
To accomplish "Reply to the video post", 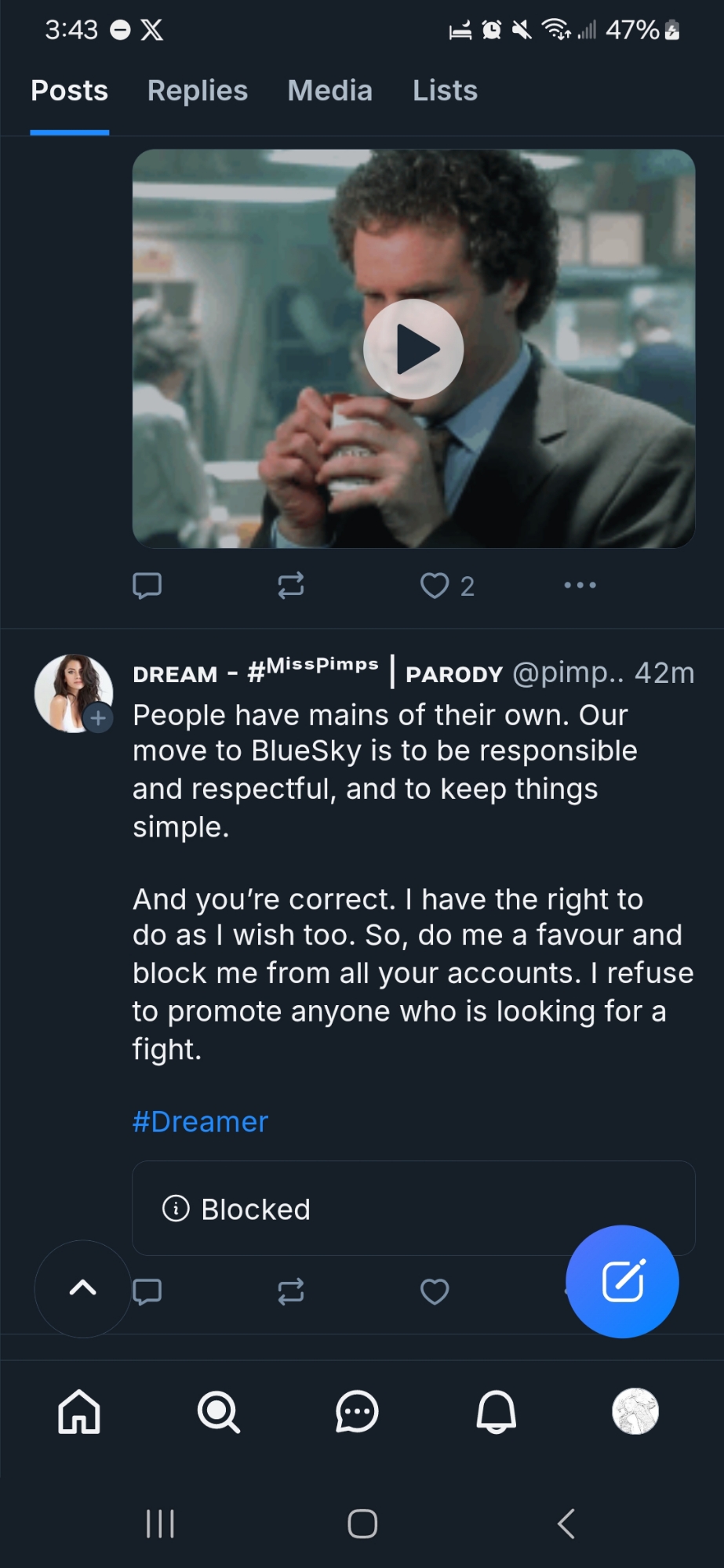I will 147,586.
